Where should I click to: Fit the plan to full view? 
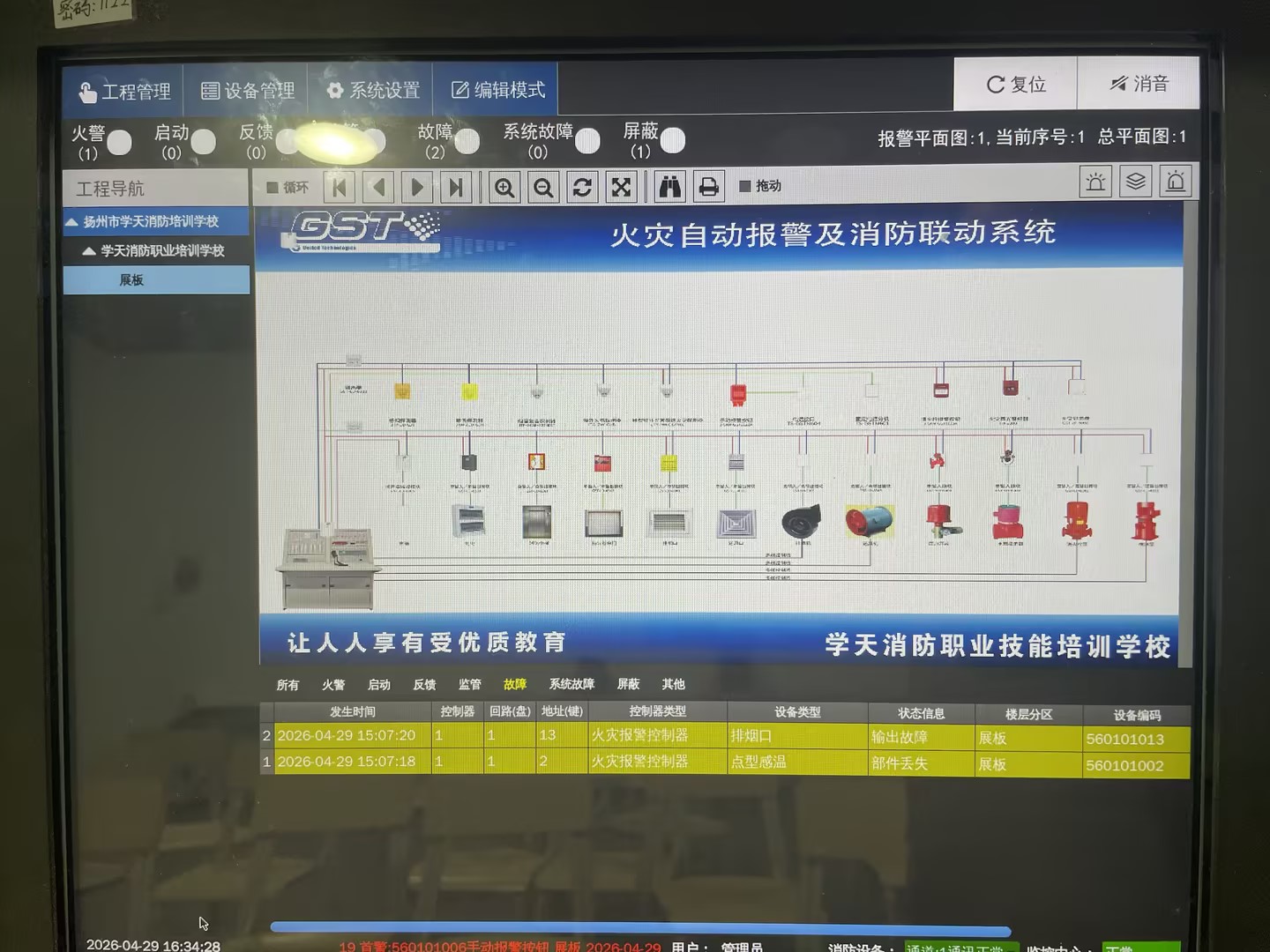point(621,187)
